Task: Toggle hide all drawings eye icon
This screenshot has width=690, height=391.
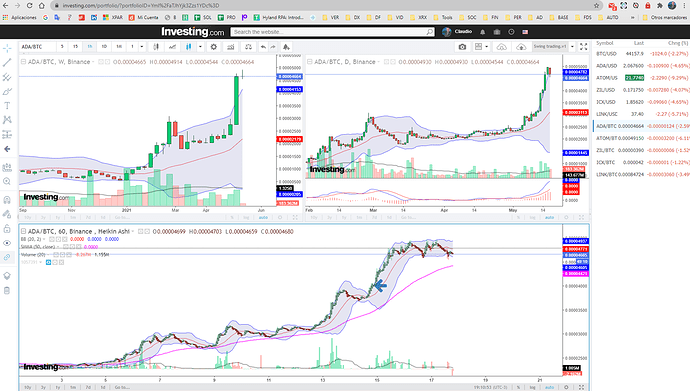Action: (7, 243)
